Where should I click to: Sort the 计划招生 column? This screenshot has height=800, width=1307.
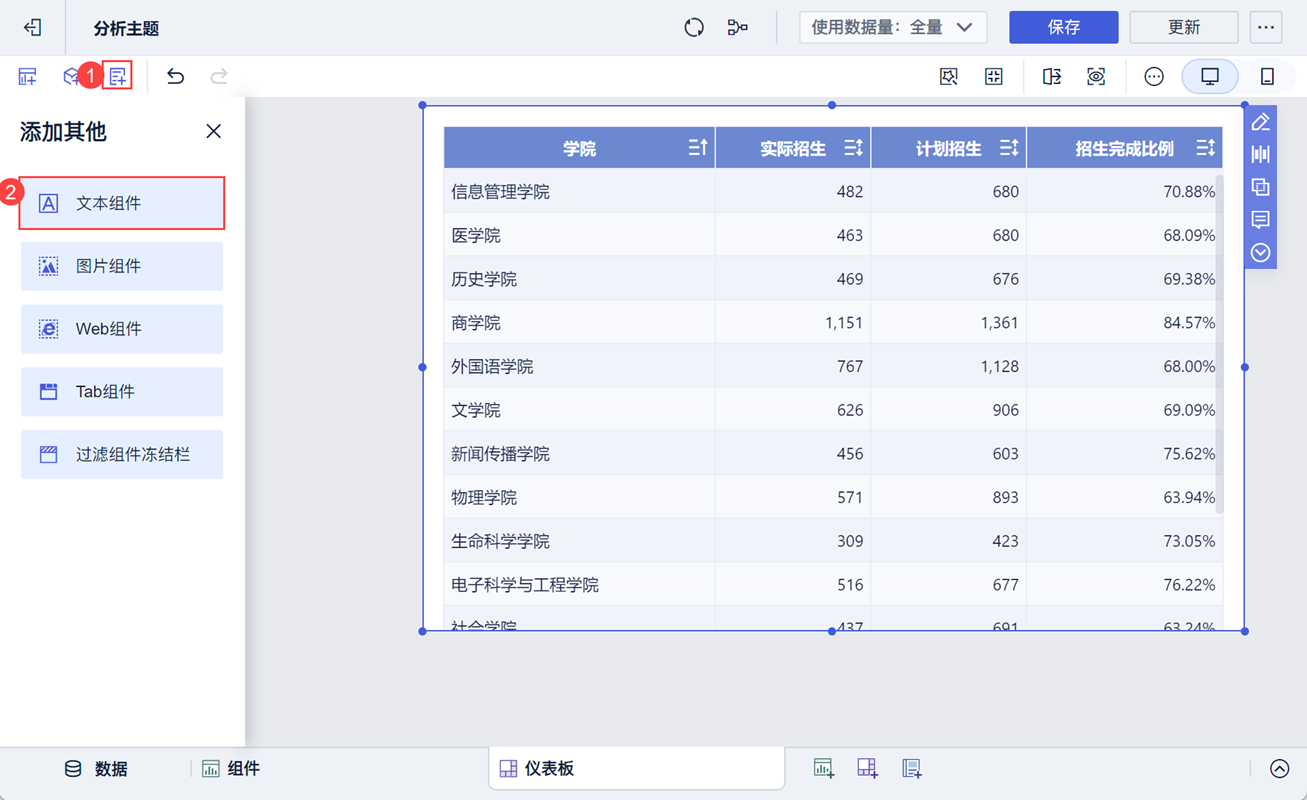(1009, 148)
